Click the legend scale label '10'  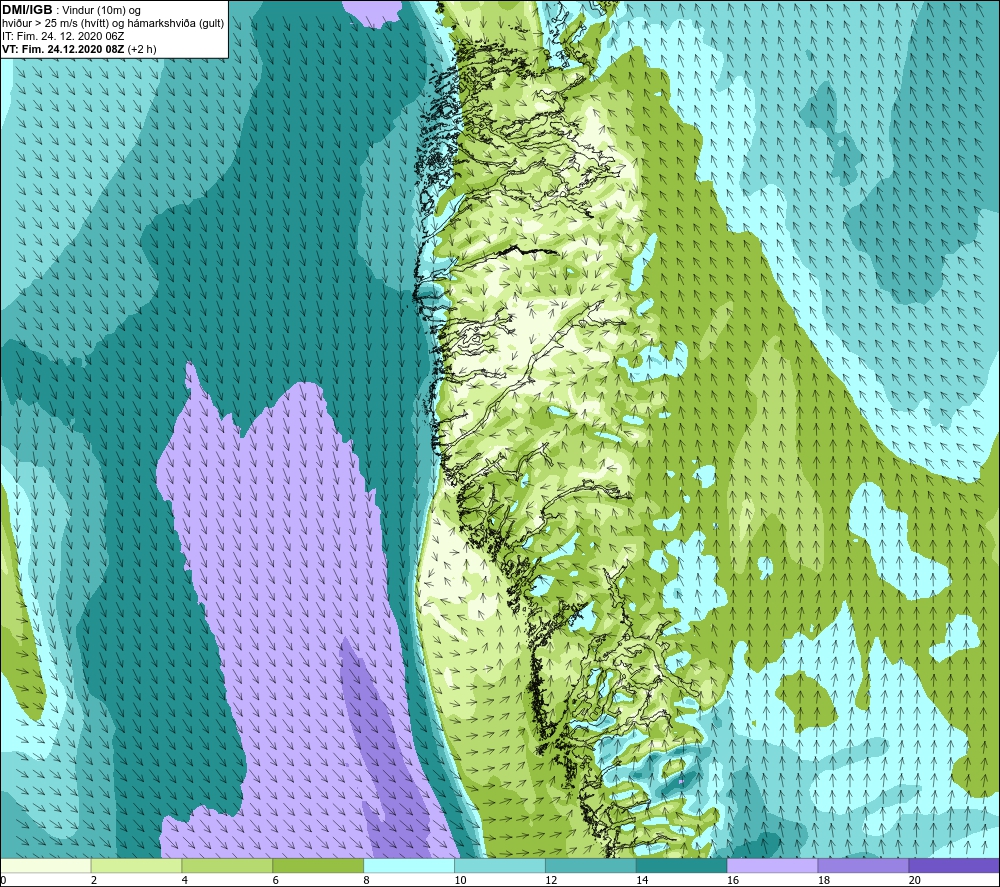(460, 880)
